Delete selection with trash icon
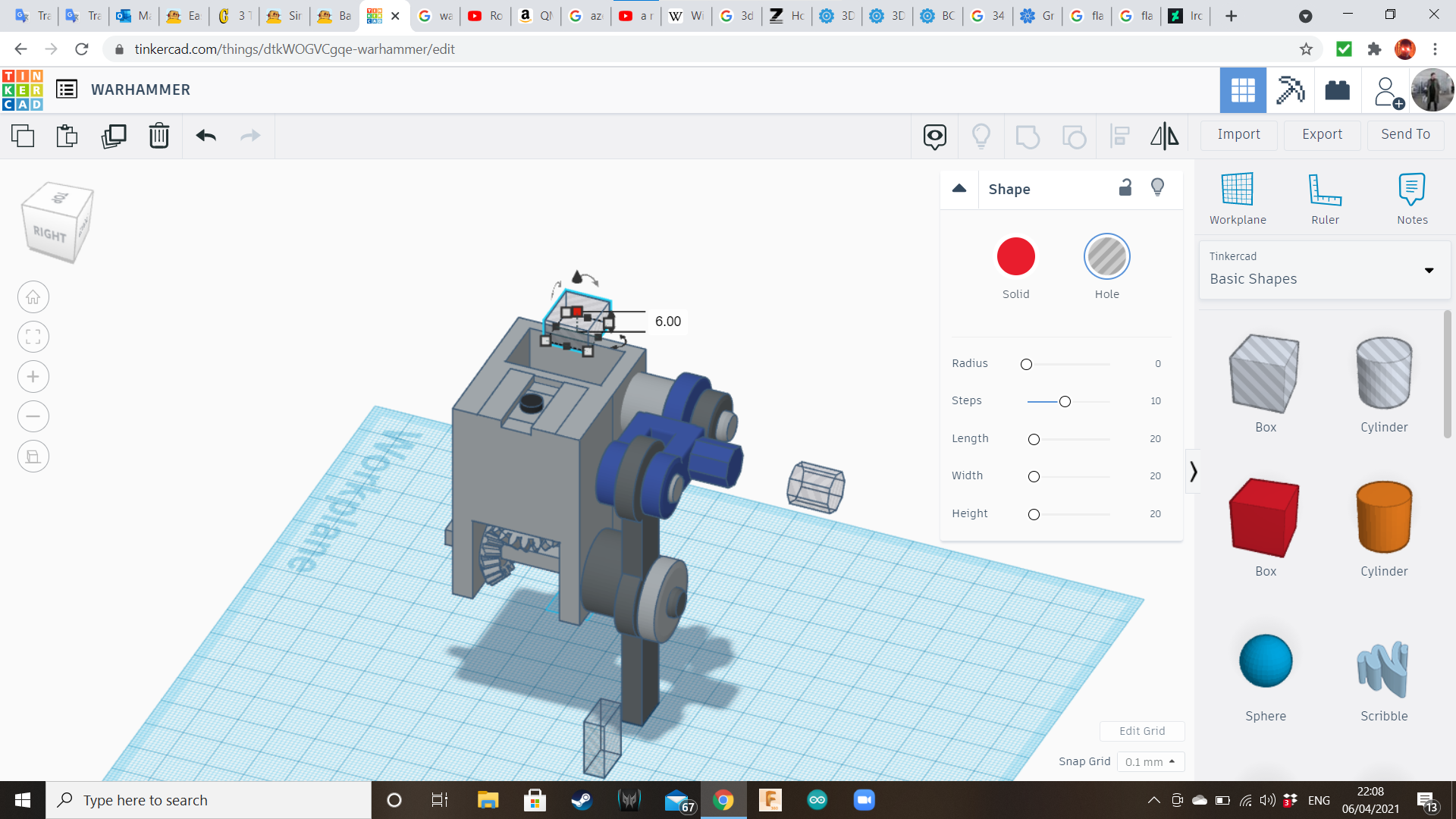 (158, 136)
